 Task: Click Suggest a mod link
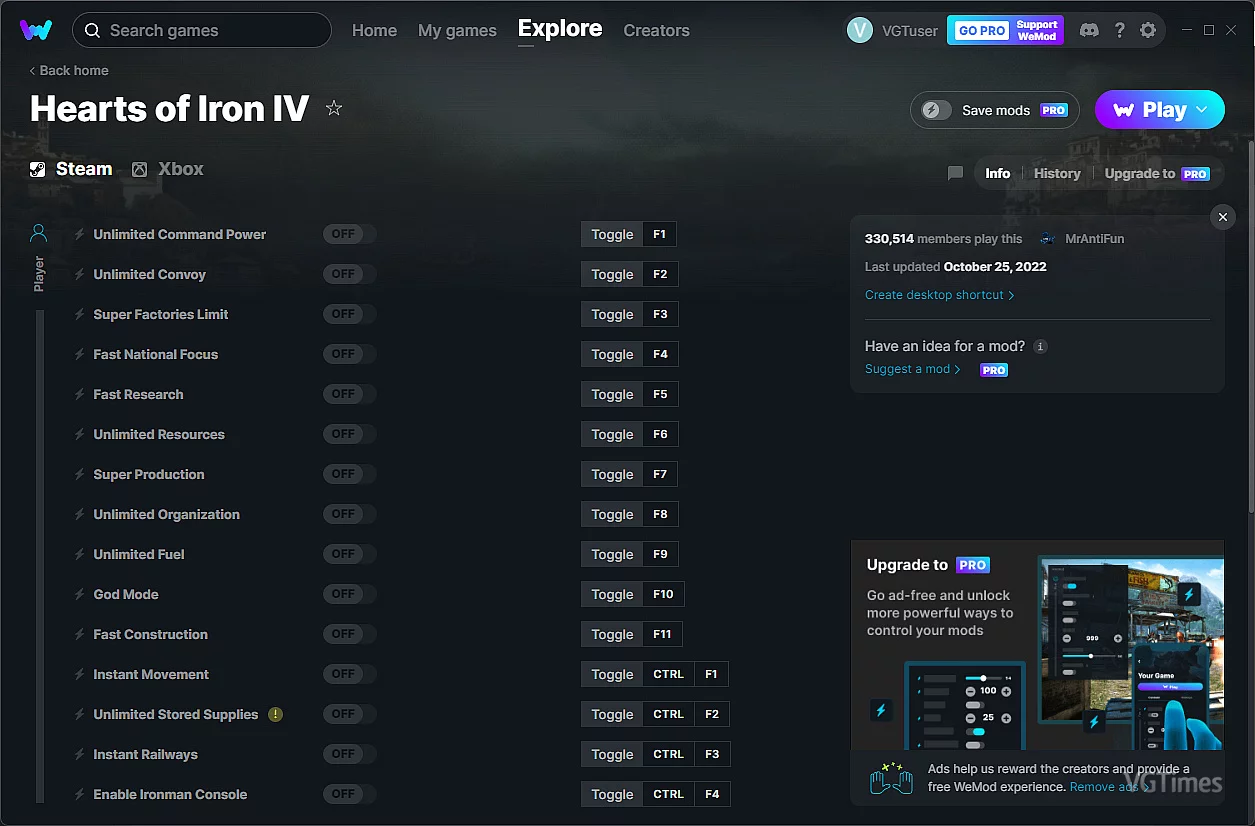pyautogui.click(x=913, y=369)
